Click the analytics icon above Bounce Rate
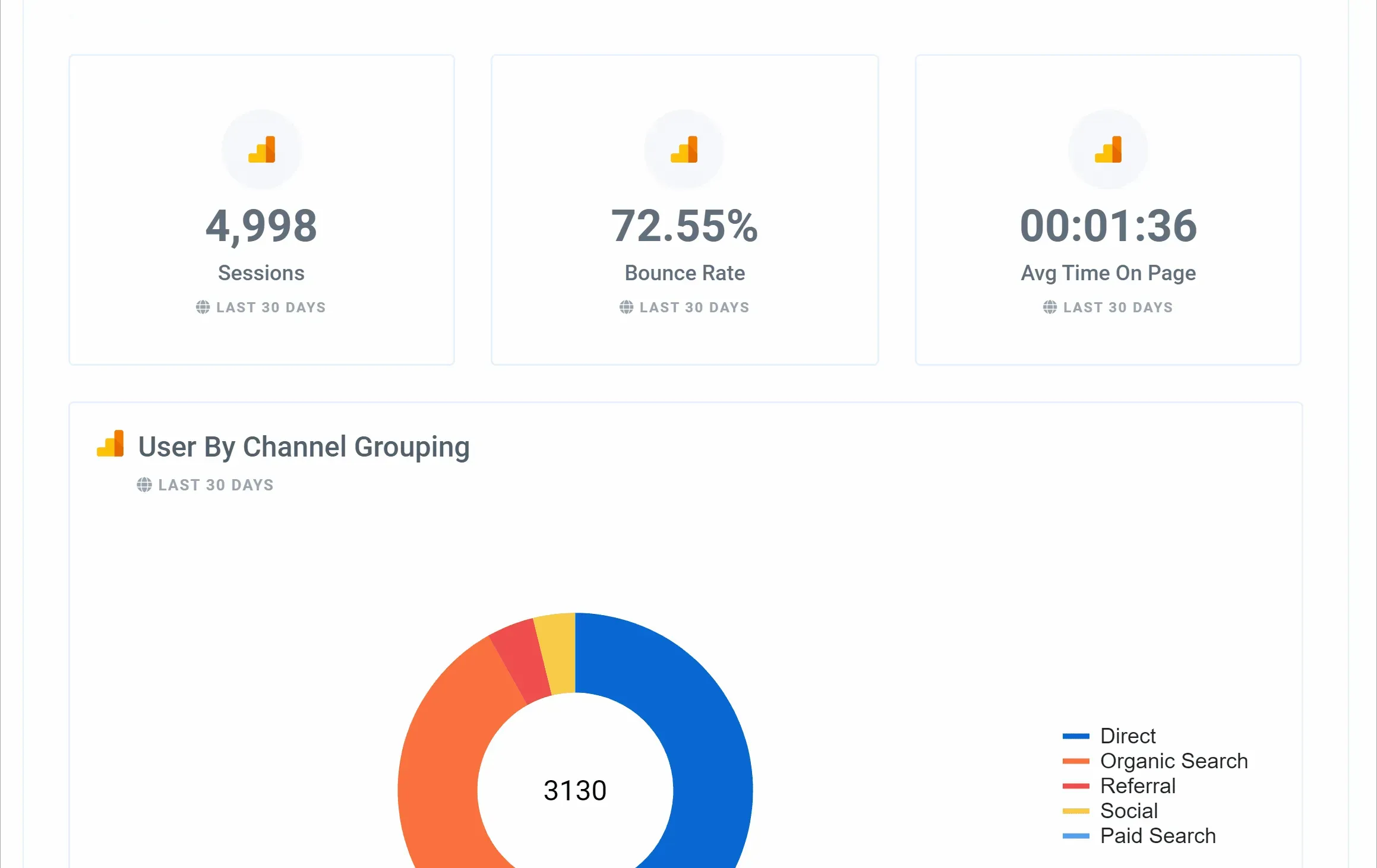Viewport: 1377px width, 868px height. pos(684,149)
